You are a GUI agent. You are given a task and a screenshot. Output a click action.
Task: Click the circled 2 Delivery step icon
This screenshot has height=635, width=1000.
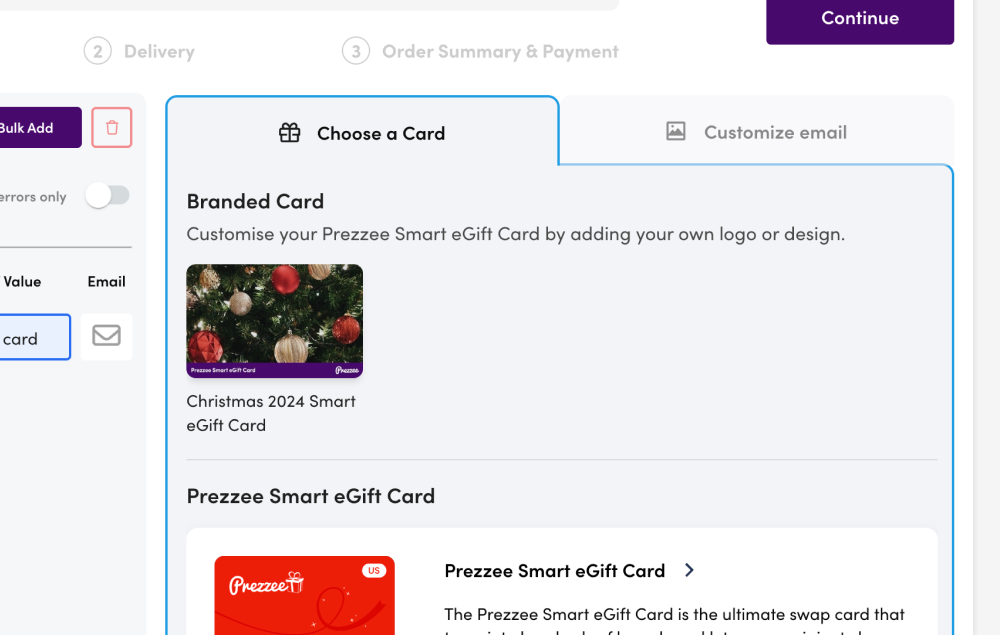(x=97, y=51)
